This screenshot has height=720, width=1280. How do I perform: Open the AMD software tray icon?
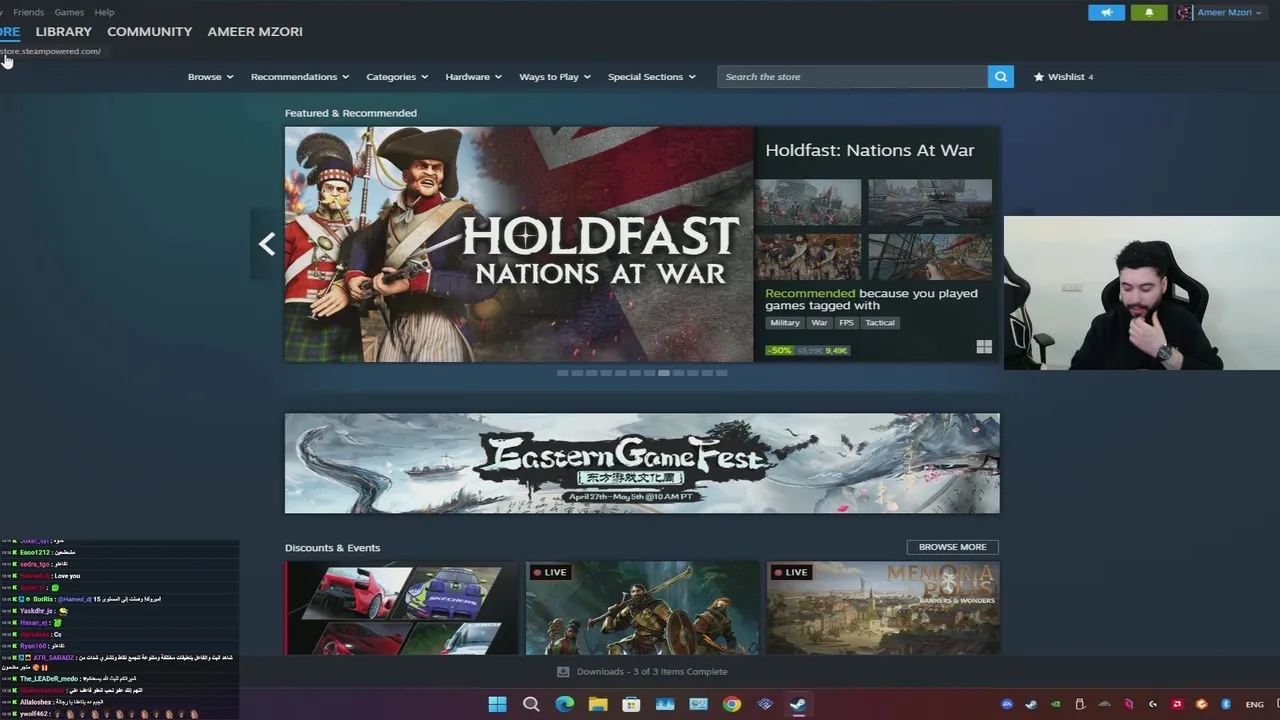(1178, 704)
